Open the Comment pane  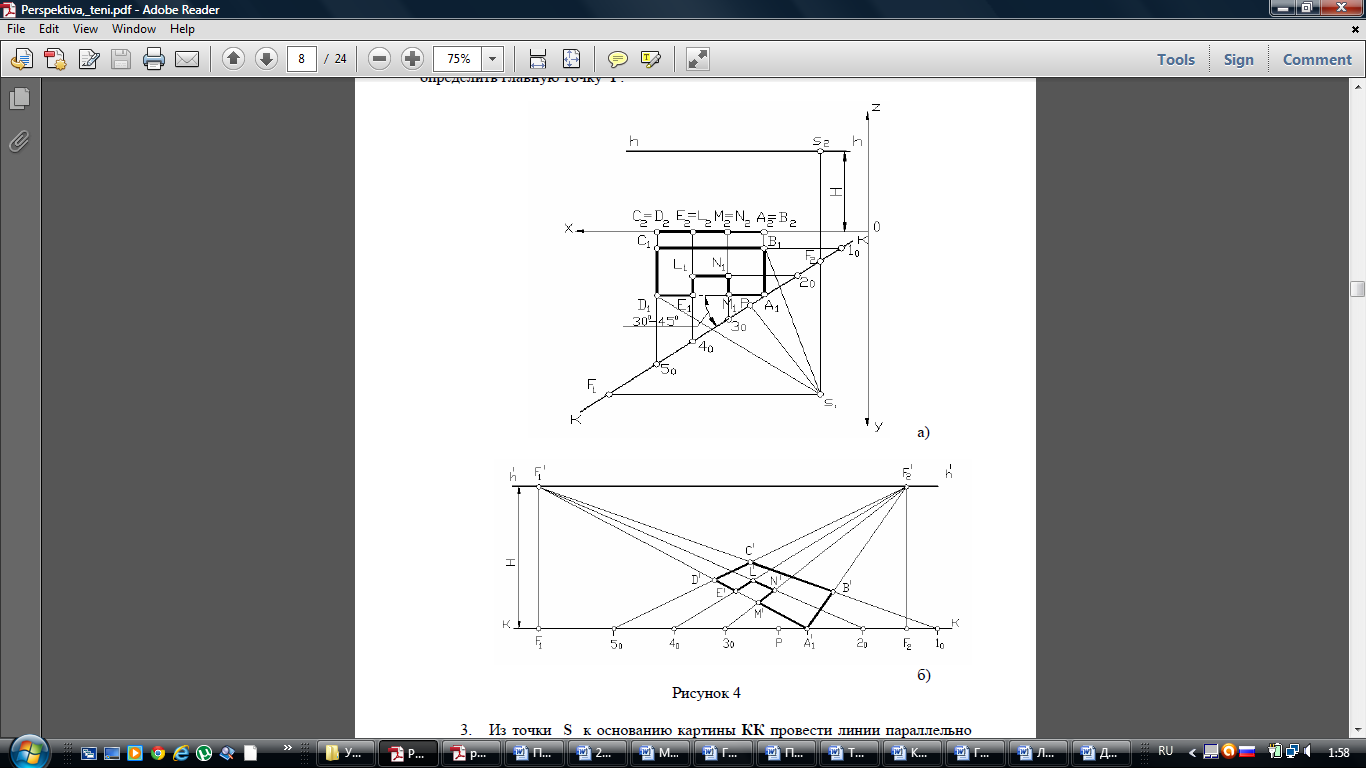[x=1317, y=59]
